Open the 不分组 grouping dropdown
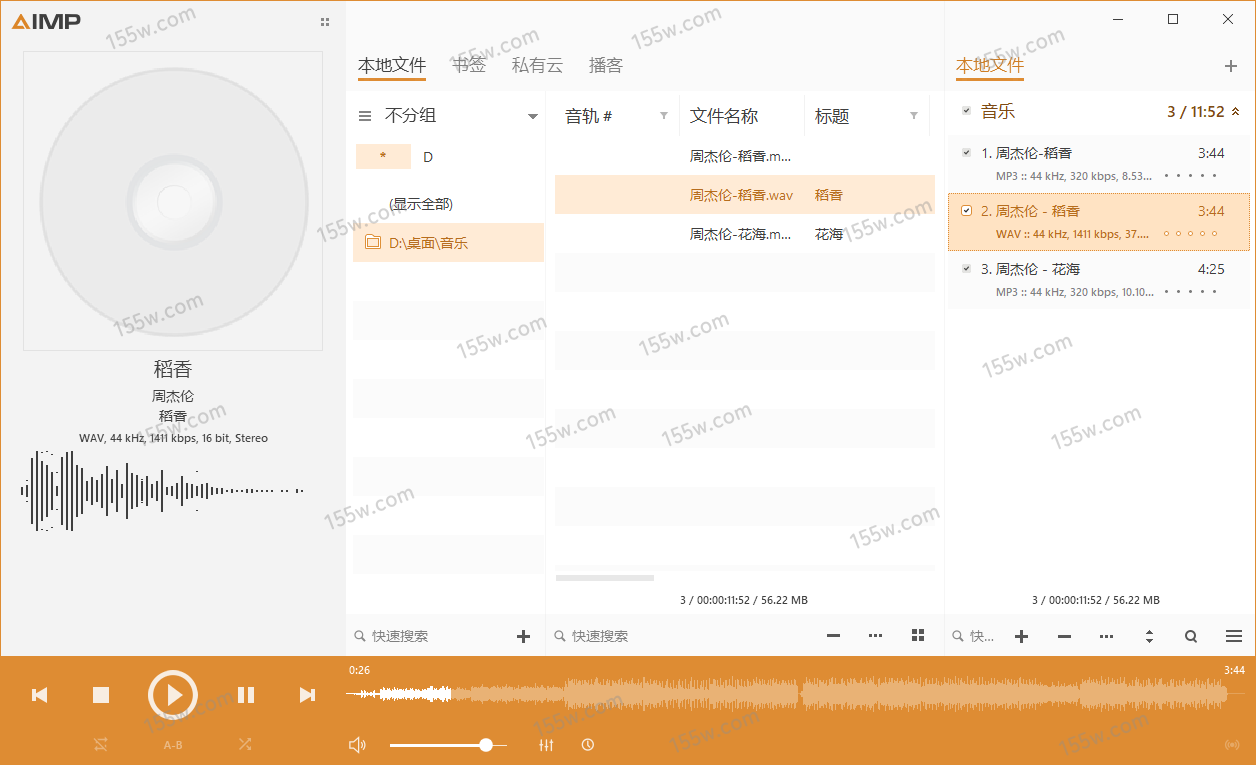 click(x=533, y=116)
